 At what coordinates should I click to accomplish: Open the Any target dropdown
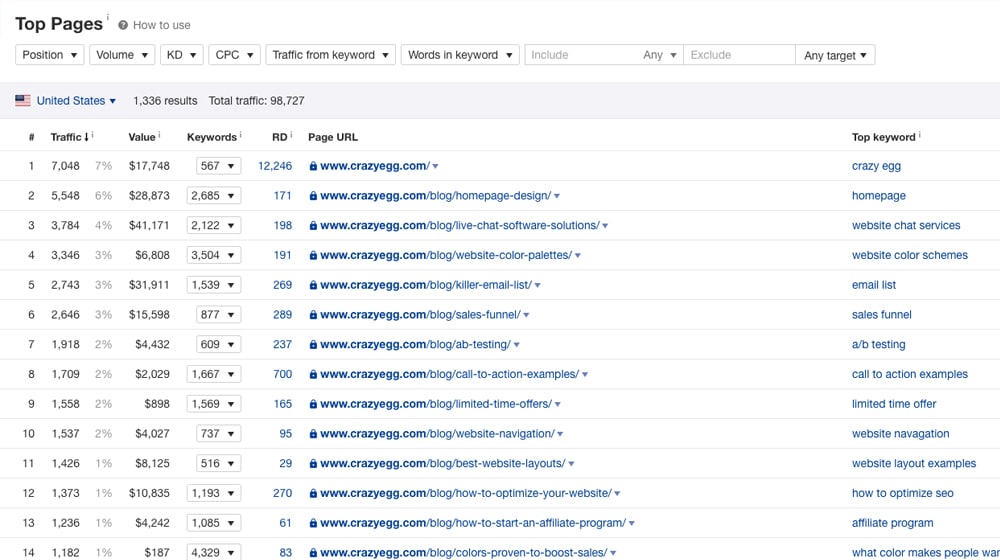835,55
